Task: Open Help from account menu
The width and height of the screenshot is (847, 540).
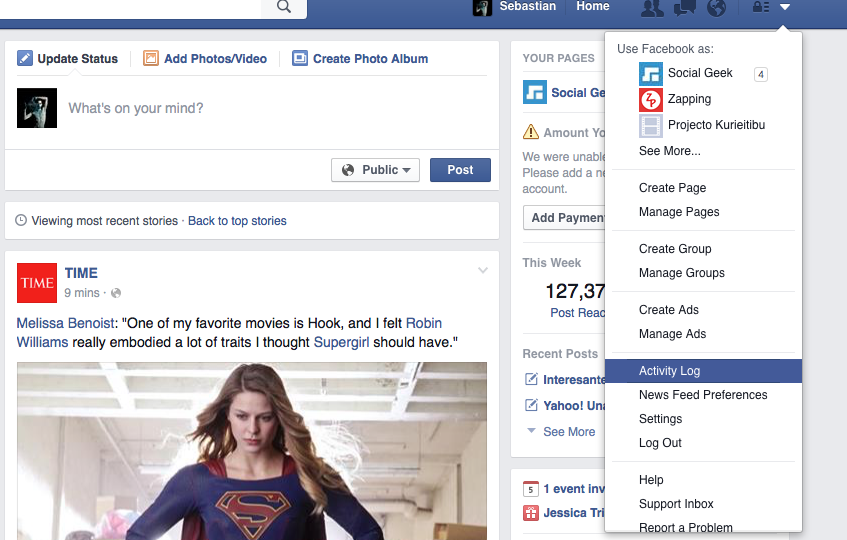Action: click(x=651, y=480)
